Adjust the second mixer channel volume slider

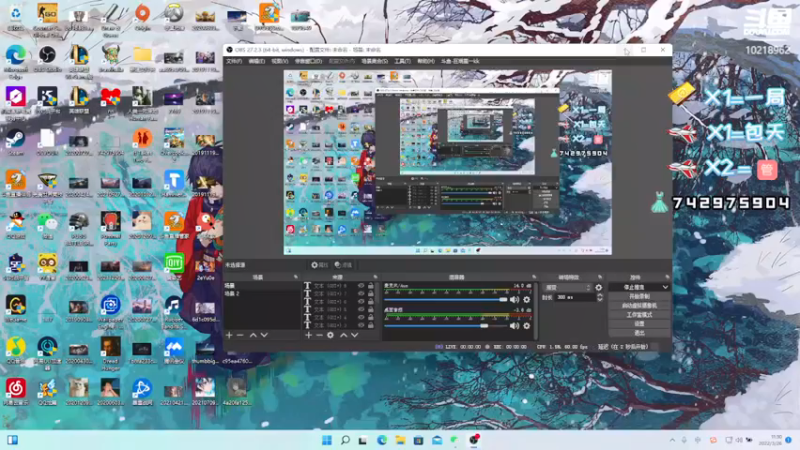[446, 326]
